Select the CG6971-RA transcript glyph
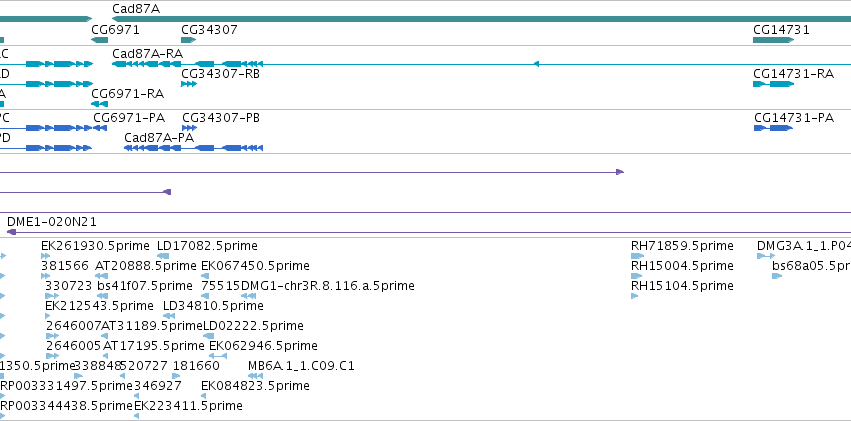851x421 pixels. coord(99,104)
